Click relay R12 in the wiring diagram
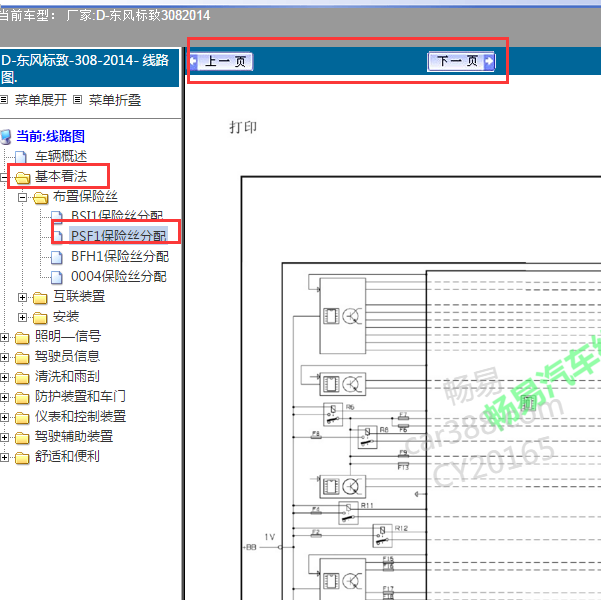 (x=382, y=536)
